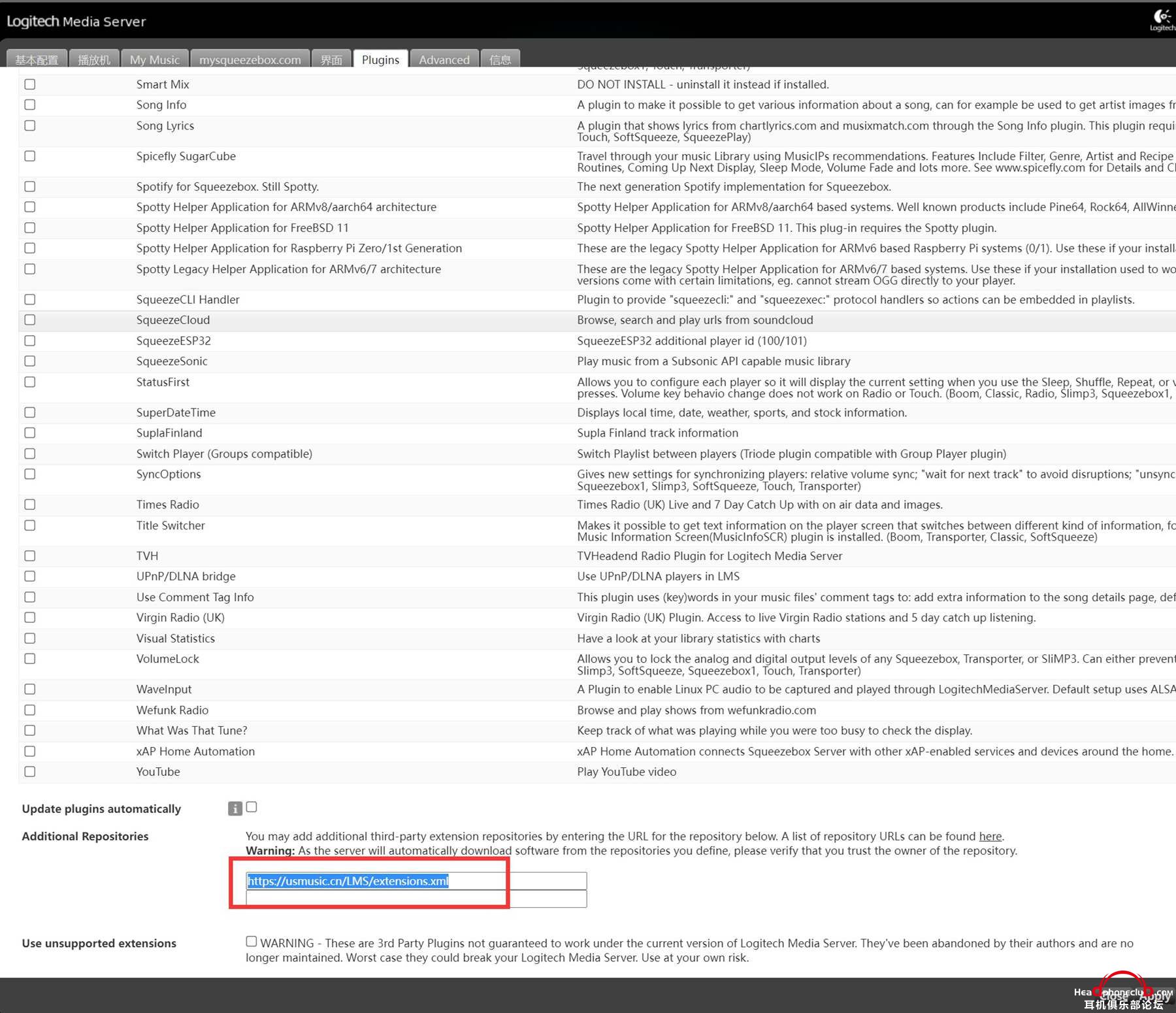Select the Plugins tab
This screenshot has height=1013, width=1176.
coord(381,59)
